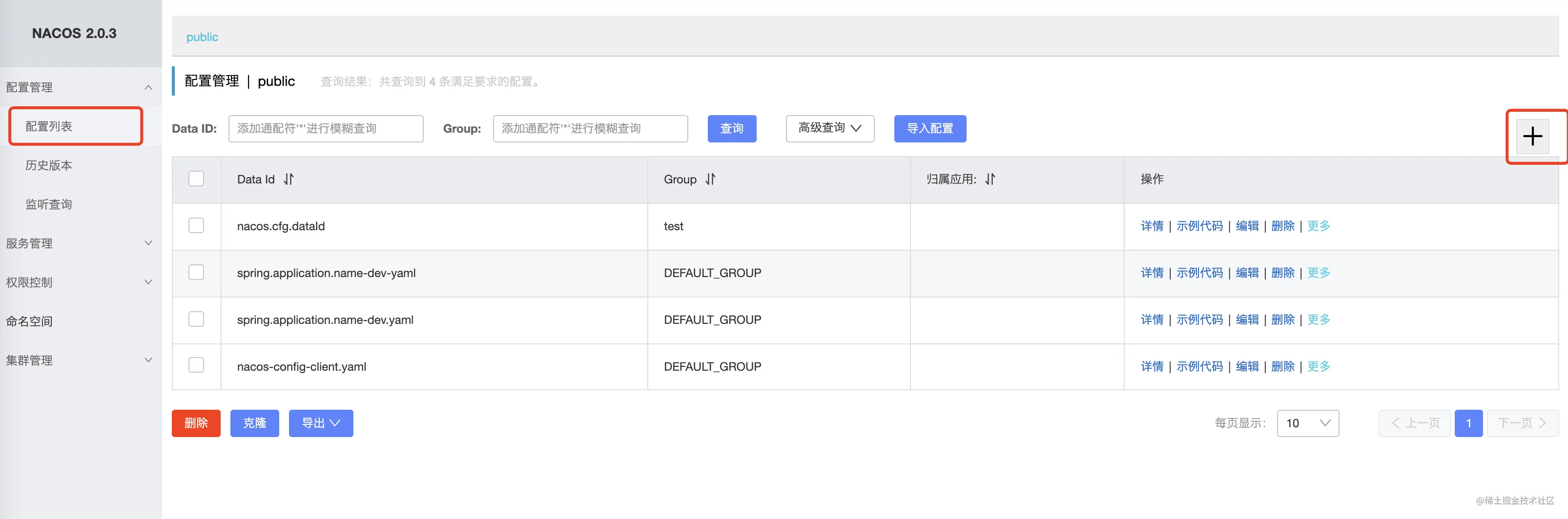Screen dimensions: 1568x519
Task: Click the NACOS 2.0.3 logo title
Action: [x=74, y=34]
